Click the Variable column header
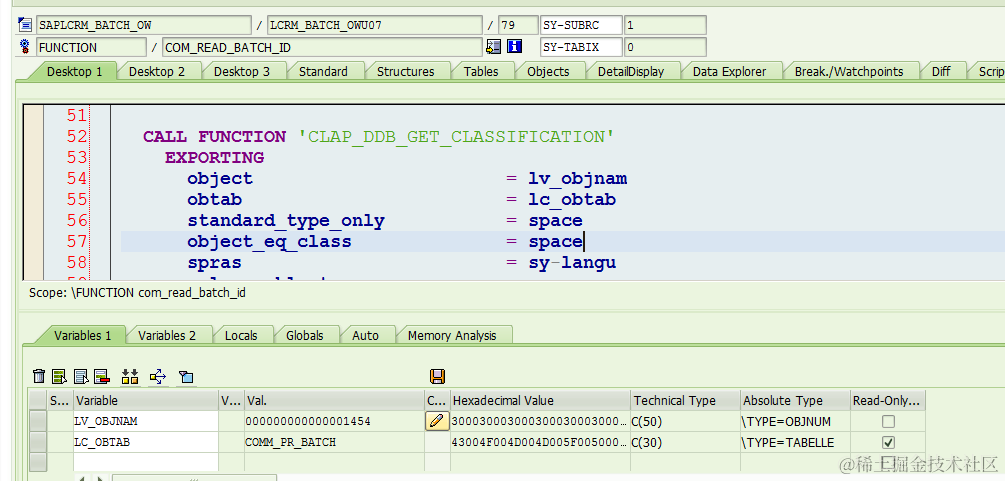 click(146, 401)
